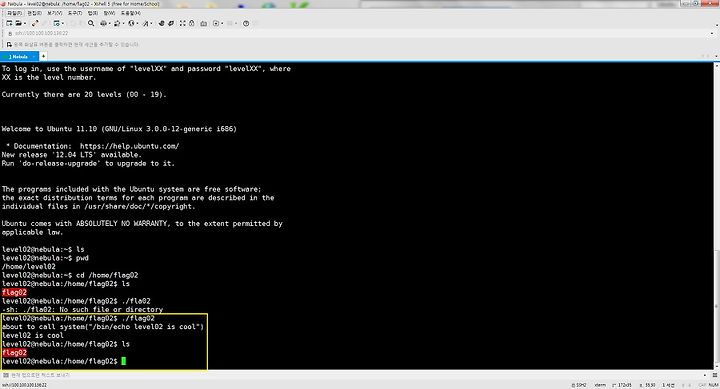Expand the properties icon dropdown arrow
The image size is (720, 389).
tap(63, 23)
